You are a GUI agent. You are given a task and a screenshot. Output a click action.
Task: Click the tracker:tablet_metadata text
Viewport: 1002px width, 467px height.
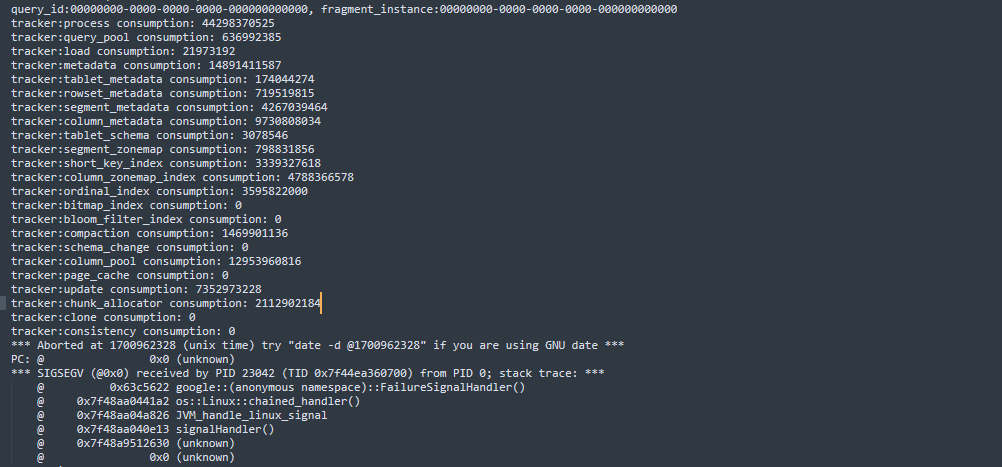coord(86,79)
